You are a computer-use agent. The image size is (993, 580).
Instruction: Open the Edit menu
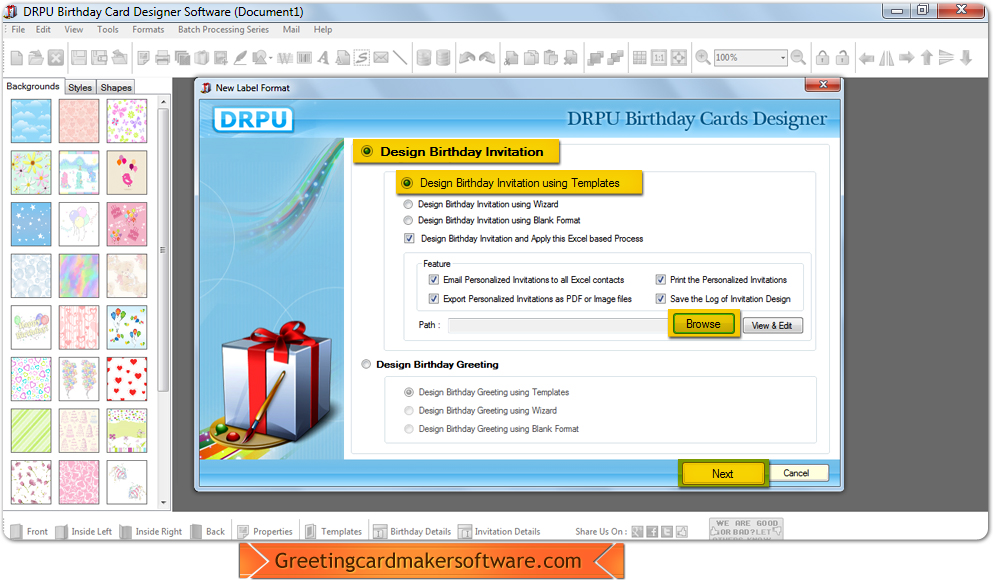click(43, 30)
